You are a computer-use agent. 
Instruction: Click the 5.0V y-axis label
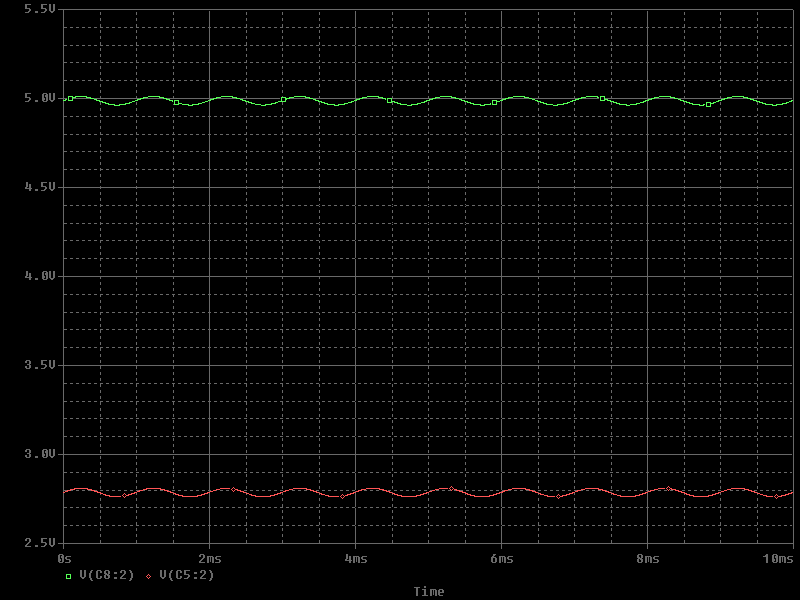pyautogui.click(x=40, y=98)
